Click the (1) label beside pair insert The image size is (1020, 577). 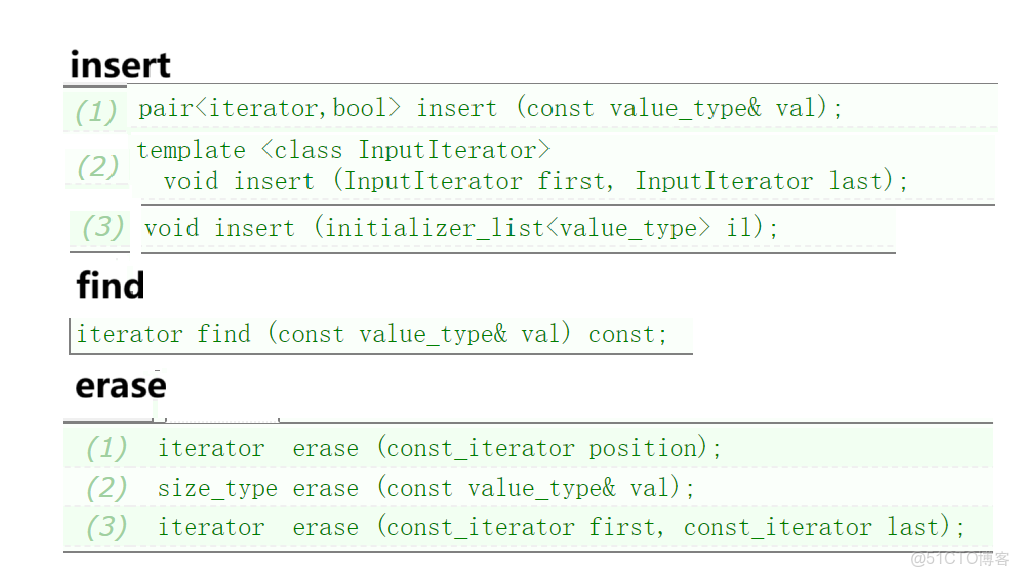point(96,111)
